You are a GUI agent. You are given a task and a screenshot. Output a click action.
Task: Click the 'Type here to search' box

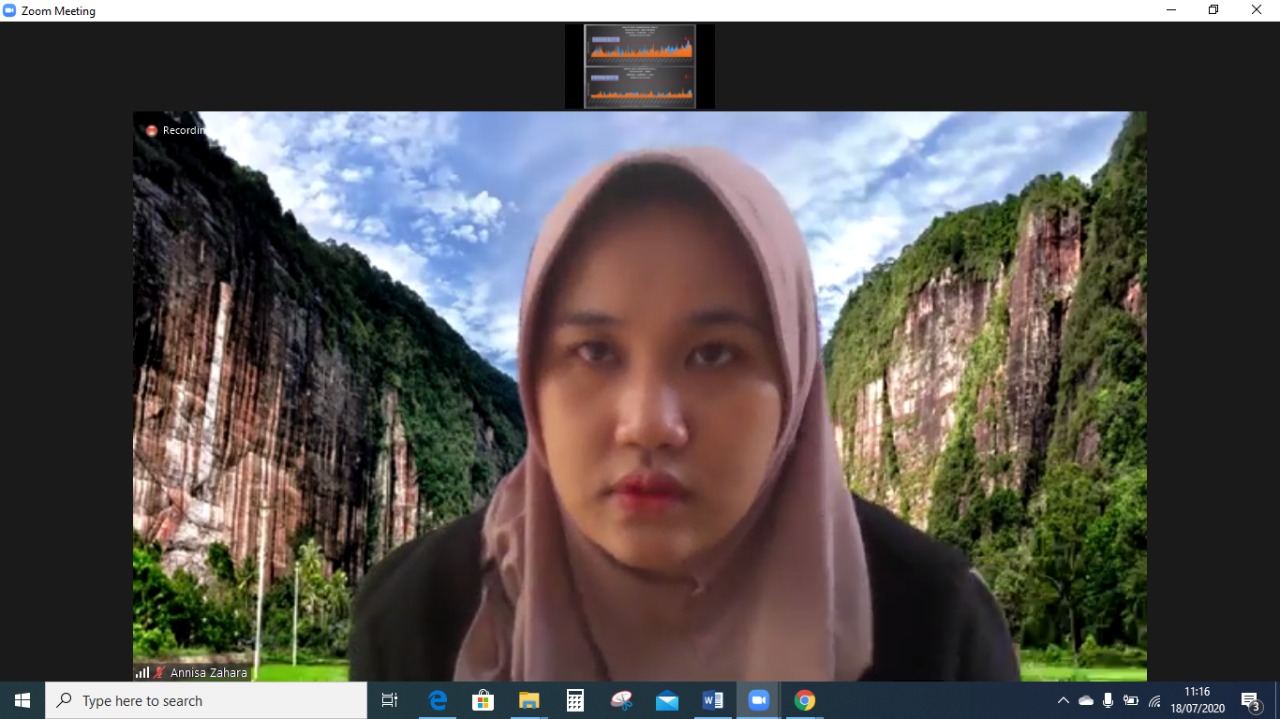[206, 701]
